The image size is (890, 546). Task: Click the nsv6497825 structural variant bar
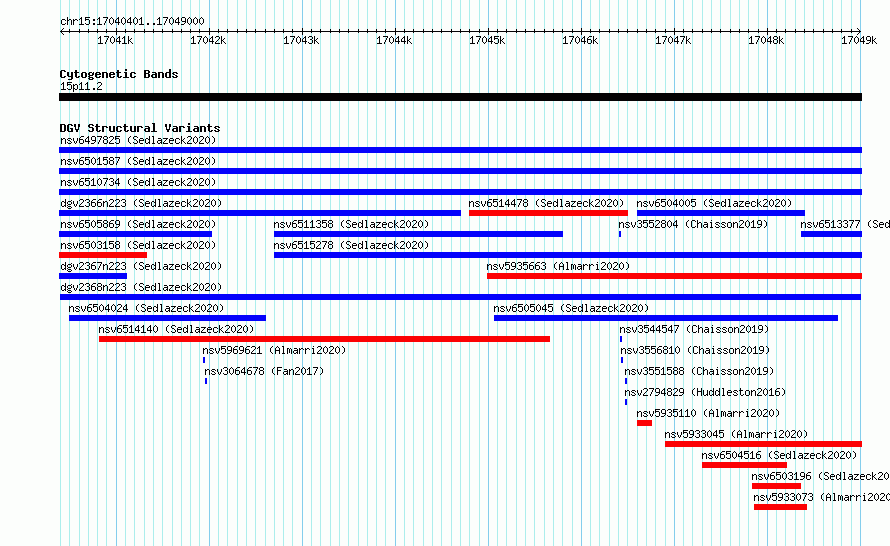(x=460, y=150)
